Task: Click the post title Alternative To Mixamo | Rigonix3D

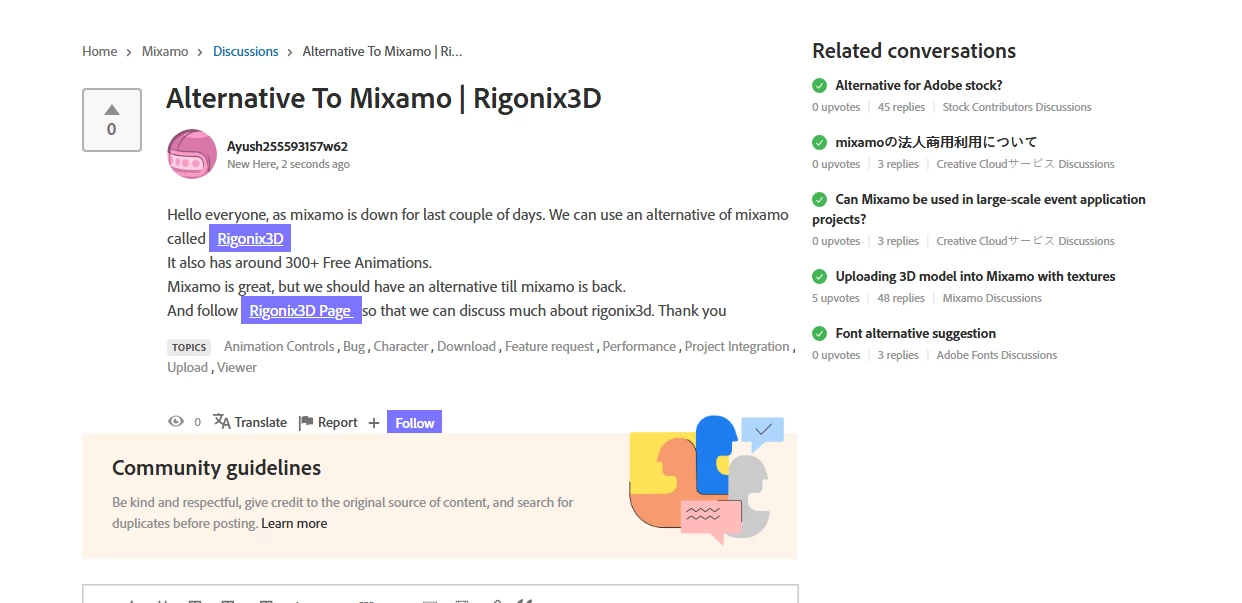Action: point(383,98)
